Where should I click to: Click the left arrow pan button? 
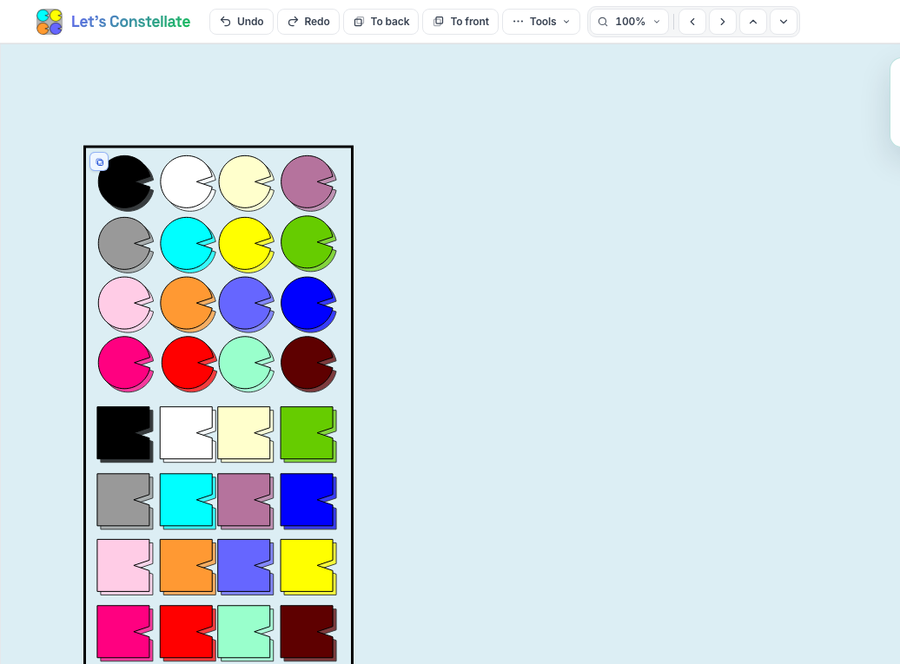pyautogui.click(x=693, y=22)
